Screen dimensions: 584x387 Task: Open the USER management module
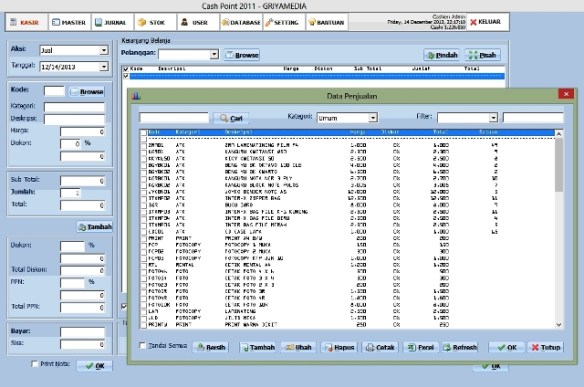[x=198, y=22]
